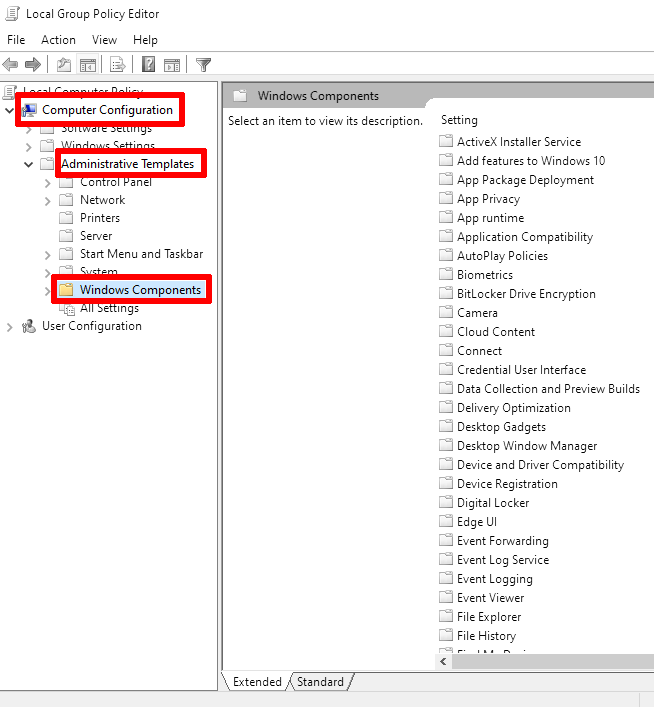Select All Settings in the tree
The width and height of the screenshot is (654, 707).
click(x=109, y=308)
